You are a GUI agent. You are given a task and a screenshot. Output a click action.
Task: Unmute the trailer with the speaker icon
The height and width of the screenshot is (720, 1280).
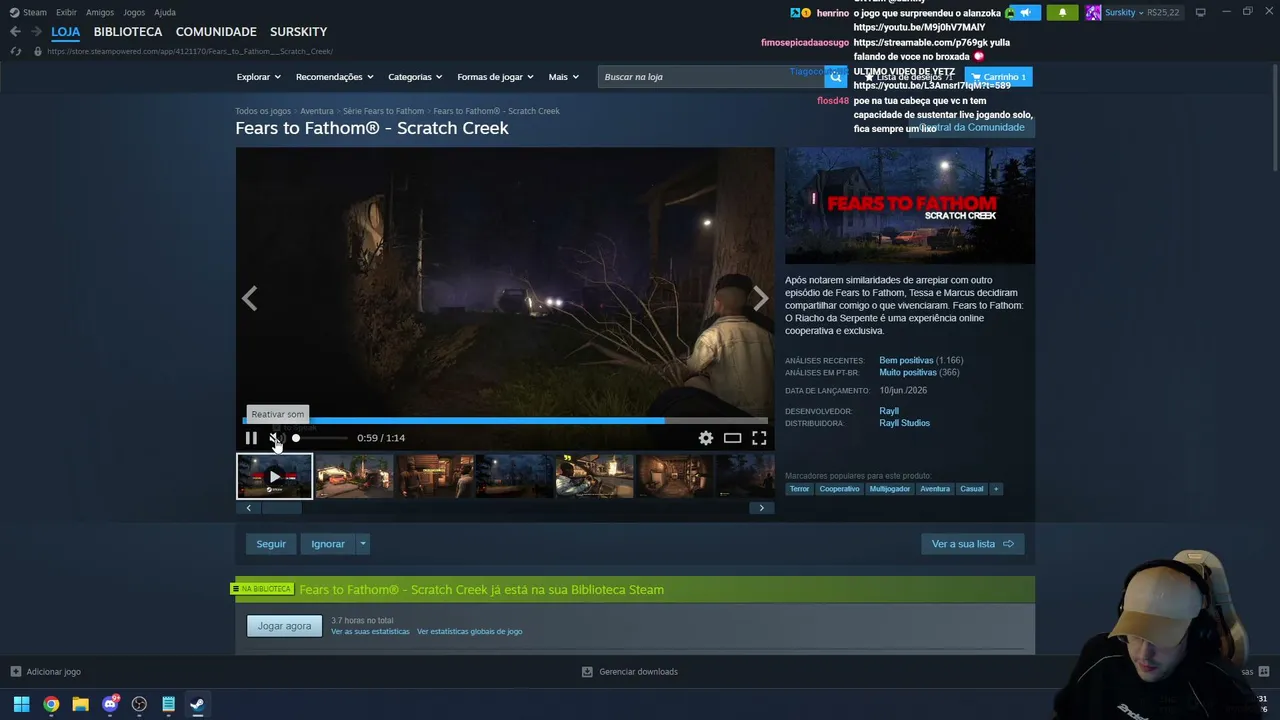pos(277,438)
